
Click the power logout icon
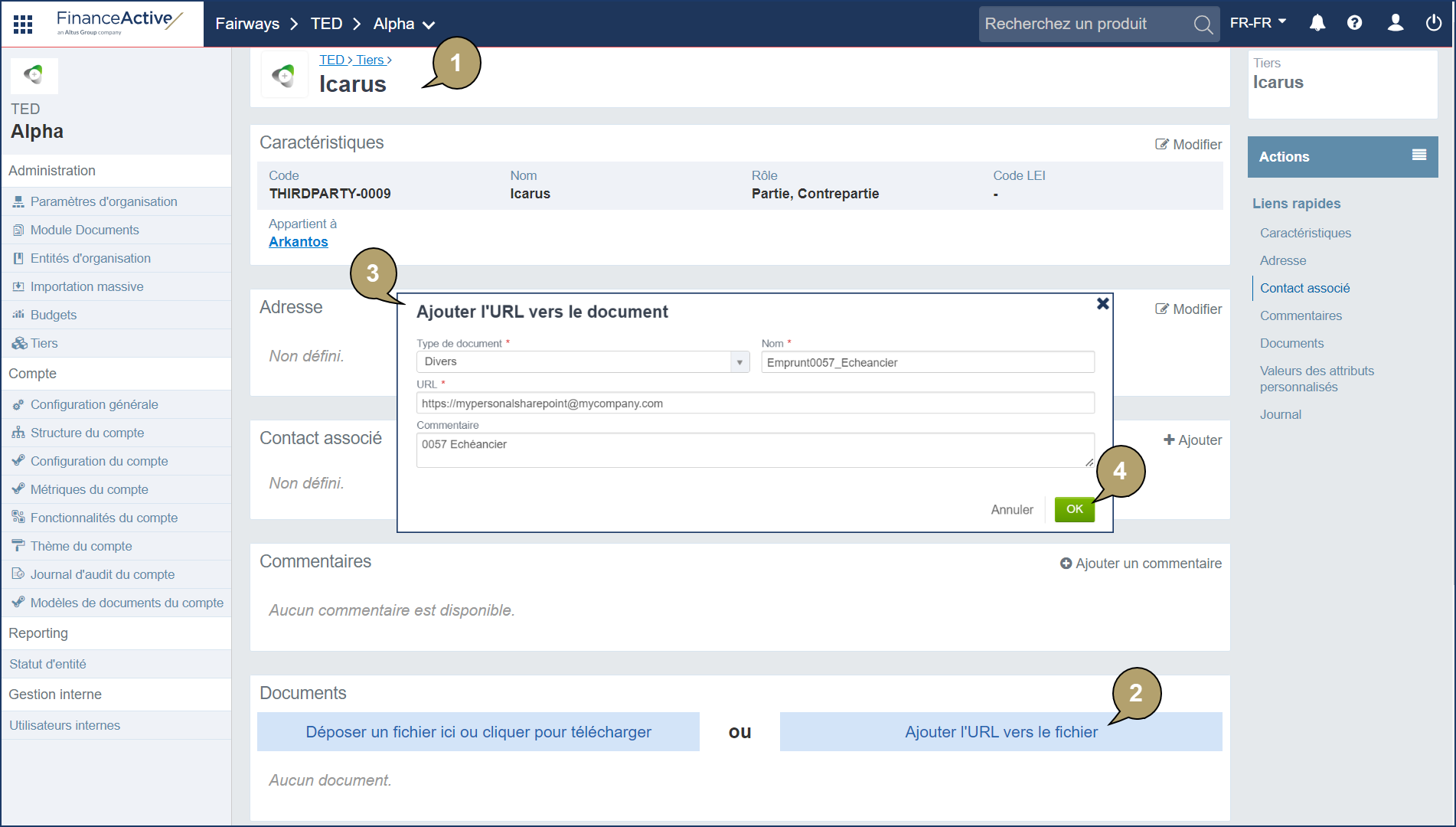point(1433,23)
